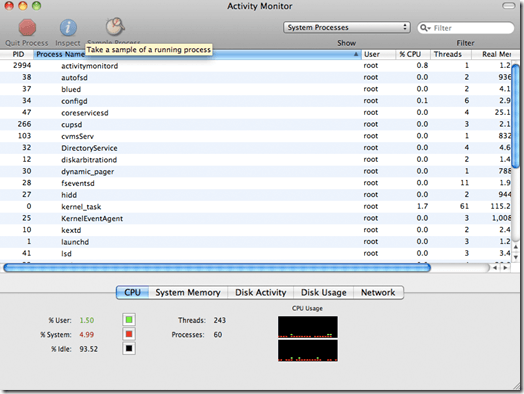The image size is (524, 394).
Task: Click the window resize grip corner
Action: pyautogui.click(x=516, y=386)
